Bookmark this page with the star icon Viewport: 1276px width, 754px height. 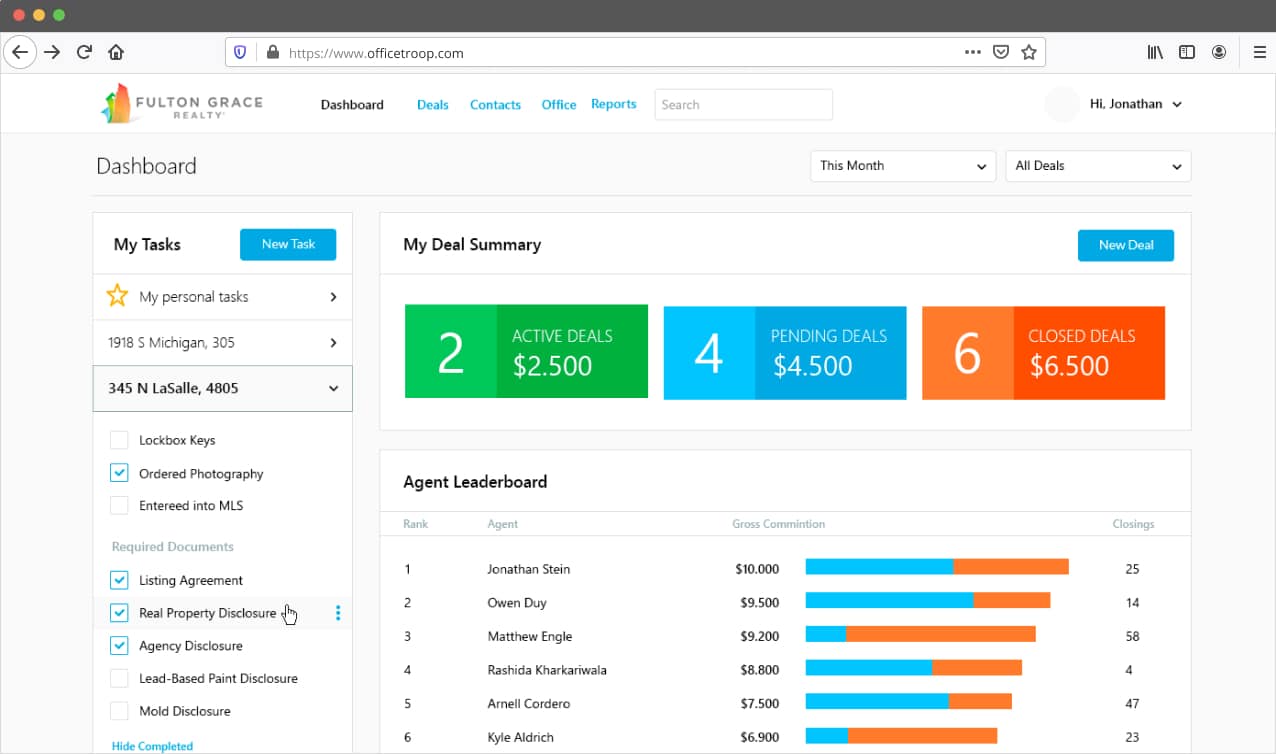(1029, 52)
